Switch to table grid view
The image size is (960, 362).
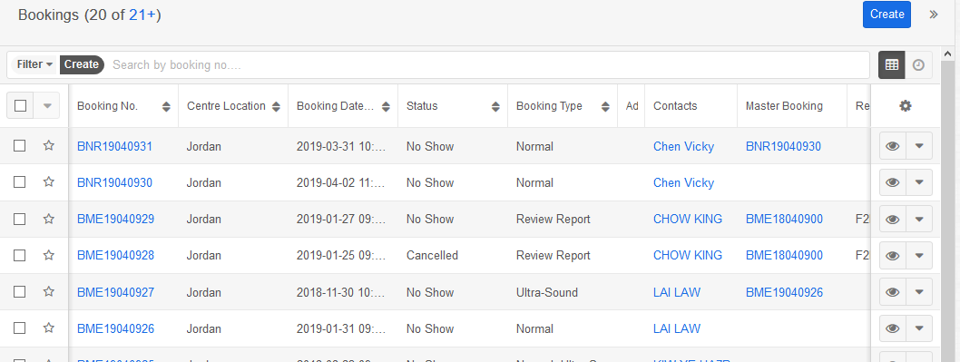tap(892, 65)
